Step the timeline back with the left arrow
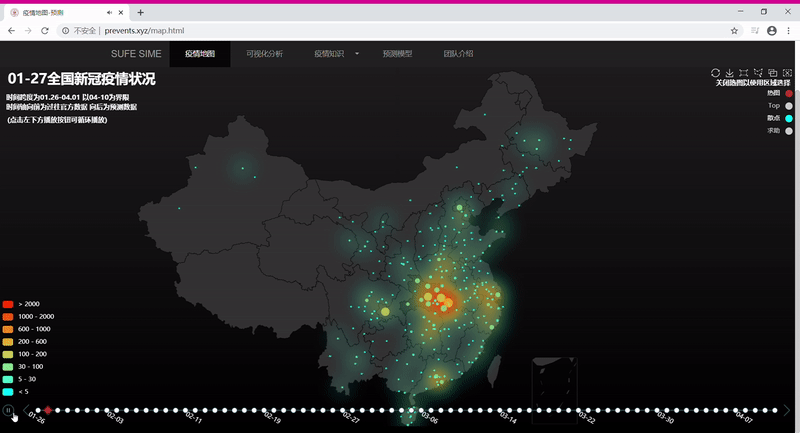This screenshot has width=800, height=433. tap(26, 410)
